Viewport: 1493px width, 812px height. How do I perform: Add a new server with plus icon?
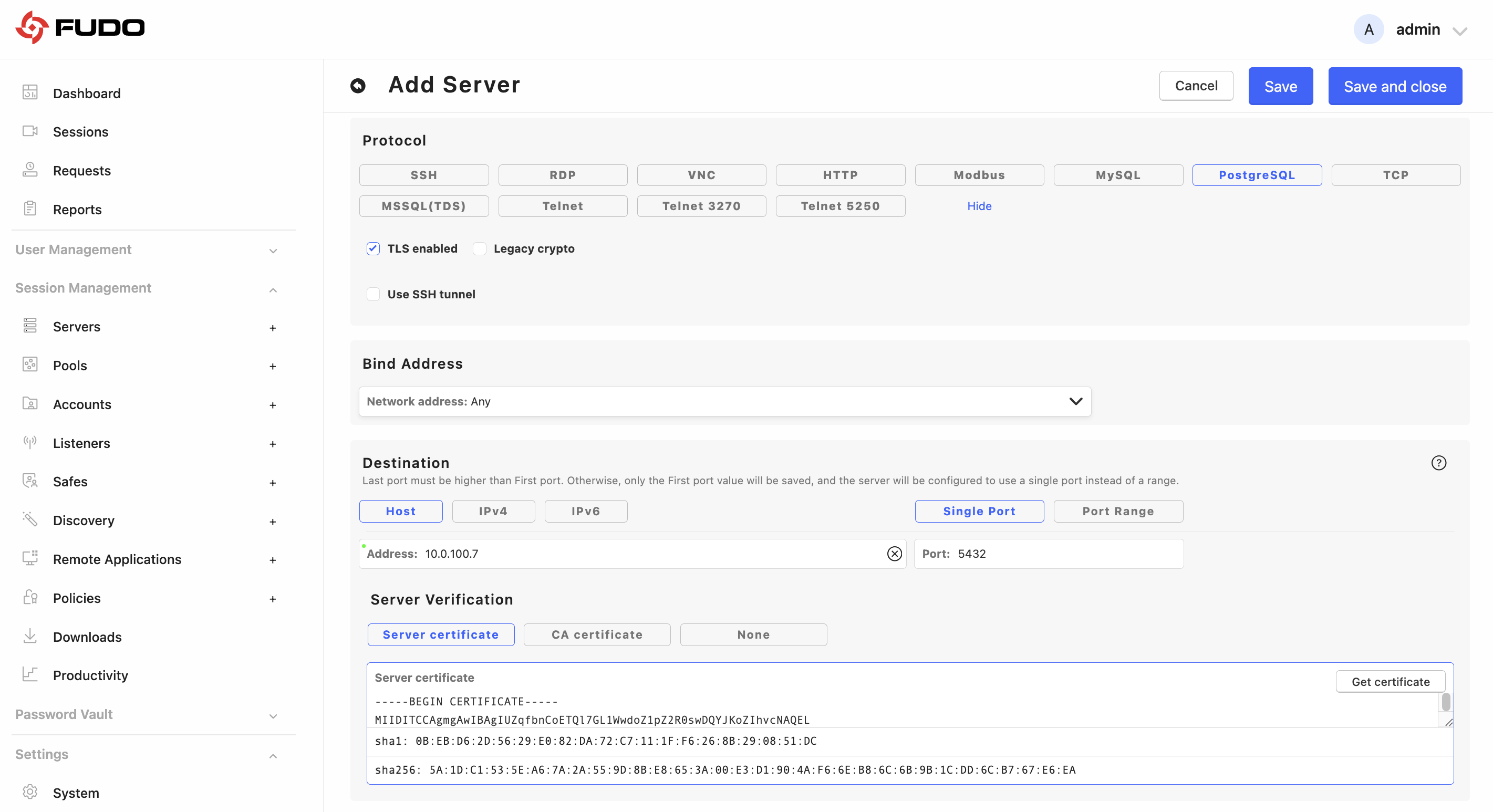[273, 328]
